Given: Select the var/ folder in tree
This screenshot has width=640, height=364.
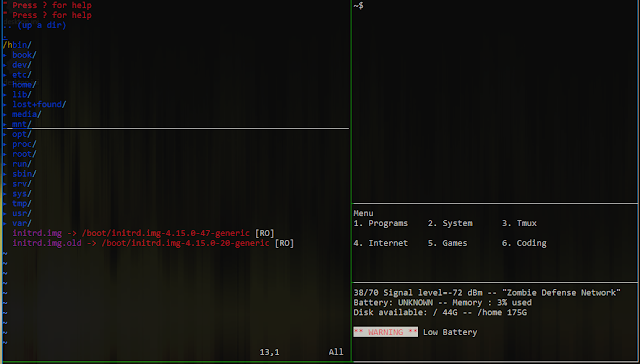Looking at the screenshot, I should coord(22,223).
